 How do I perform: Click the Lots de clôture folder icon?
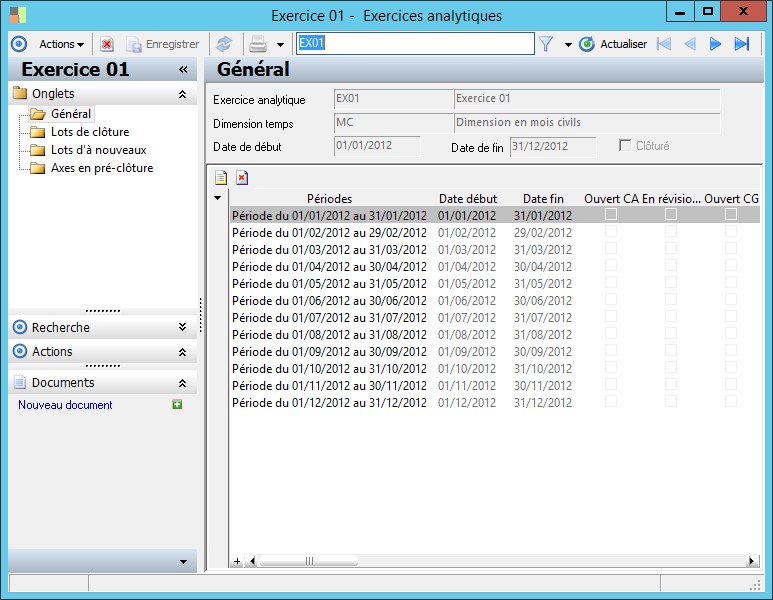tap(37, 132)
